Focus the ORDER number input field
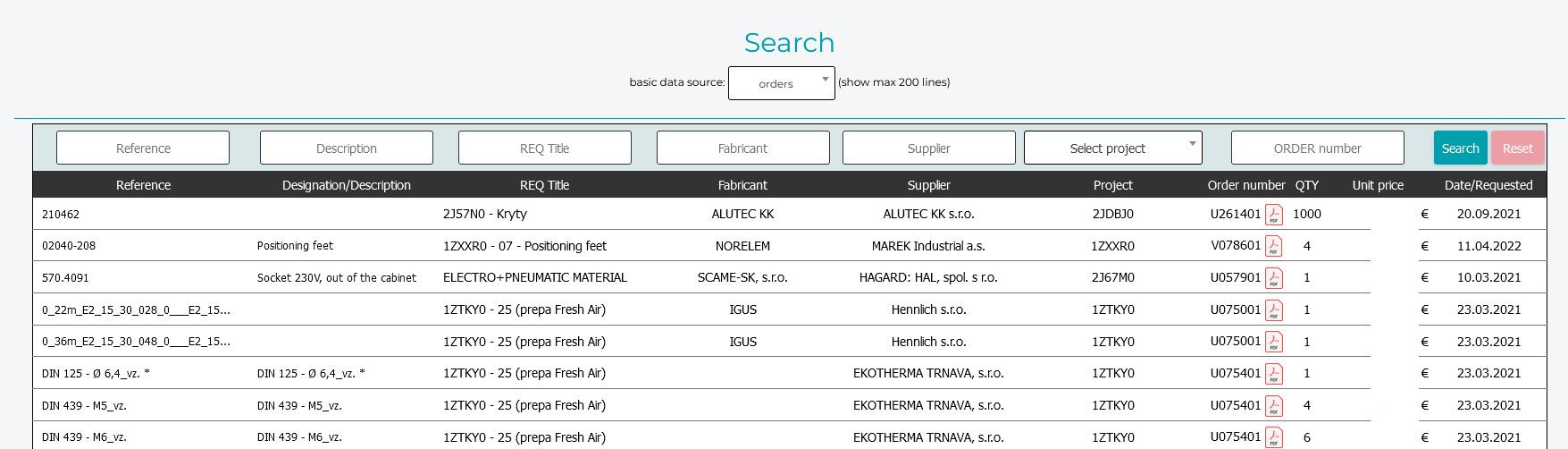The width and height of the screenshot is (1568, 449). pos(1317,148)
